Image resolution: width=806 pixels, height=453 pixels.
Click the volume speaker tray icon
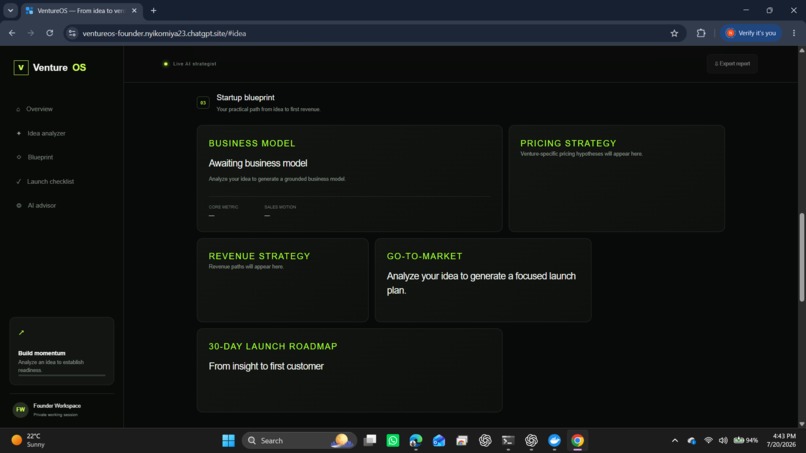[723, 441]
